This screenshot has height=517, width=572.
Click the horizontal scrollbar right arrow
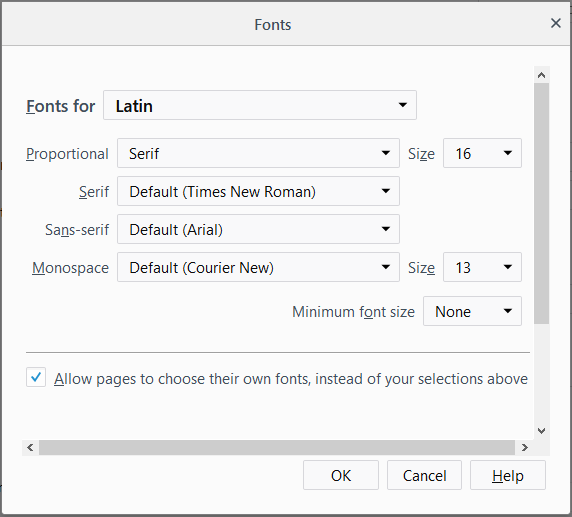(x=525, y=447)
